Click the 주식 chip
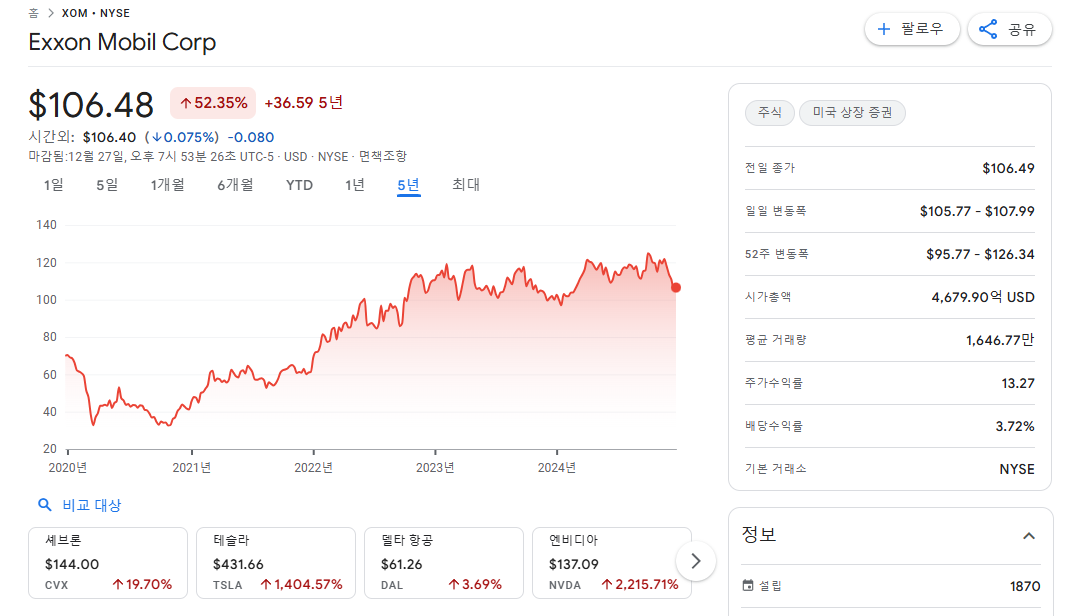Image resolution: width=1083 pixels, height=616 pixels. pyautogui.click(x=769, y=113)
